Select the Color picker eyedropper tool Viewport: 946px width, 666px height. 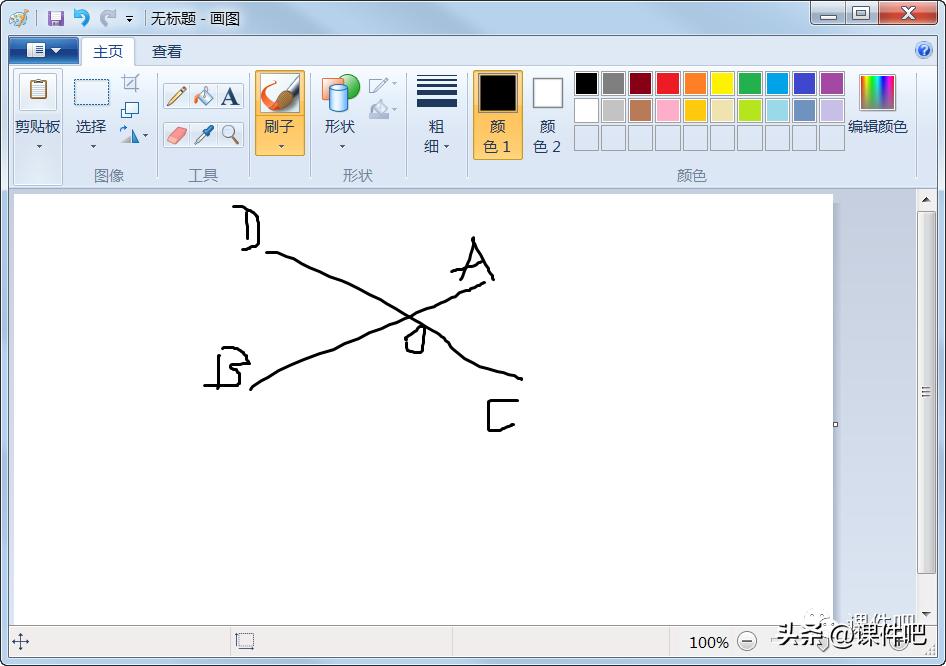pyautogui.click(x=204, y=135)
